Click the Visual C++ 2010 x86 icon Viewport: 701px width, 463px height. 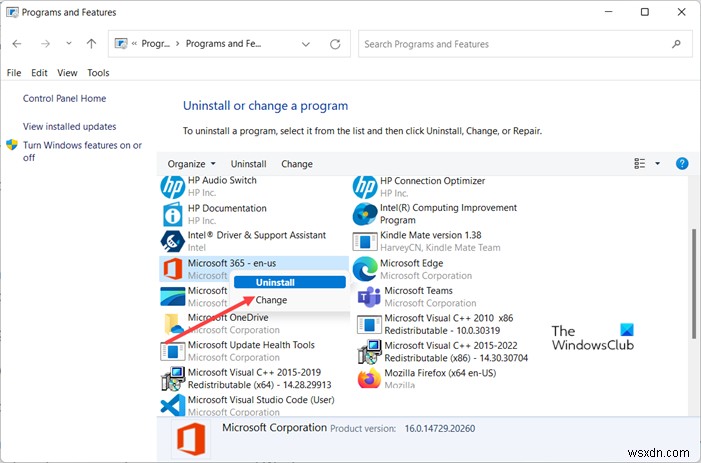pos(369,324)
